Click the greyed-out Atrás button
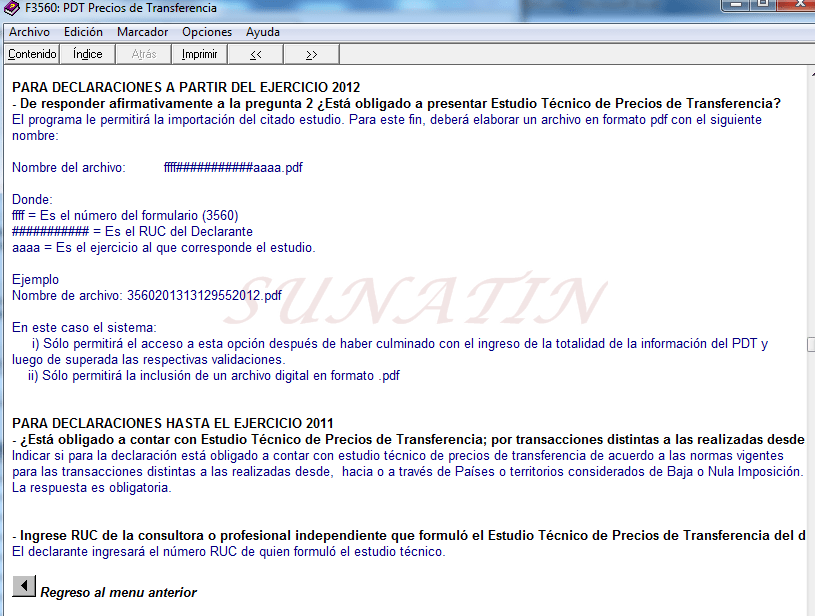 144,54
